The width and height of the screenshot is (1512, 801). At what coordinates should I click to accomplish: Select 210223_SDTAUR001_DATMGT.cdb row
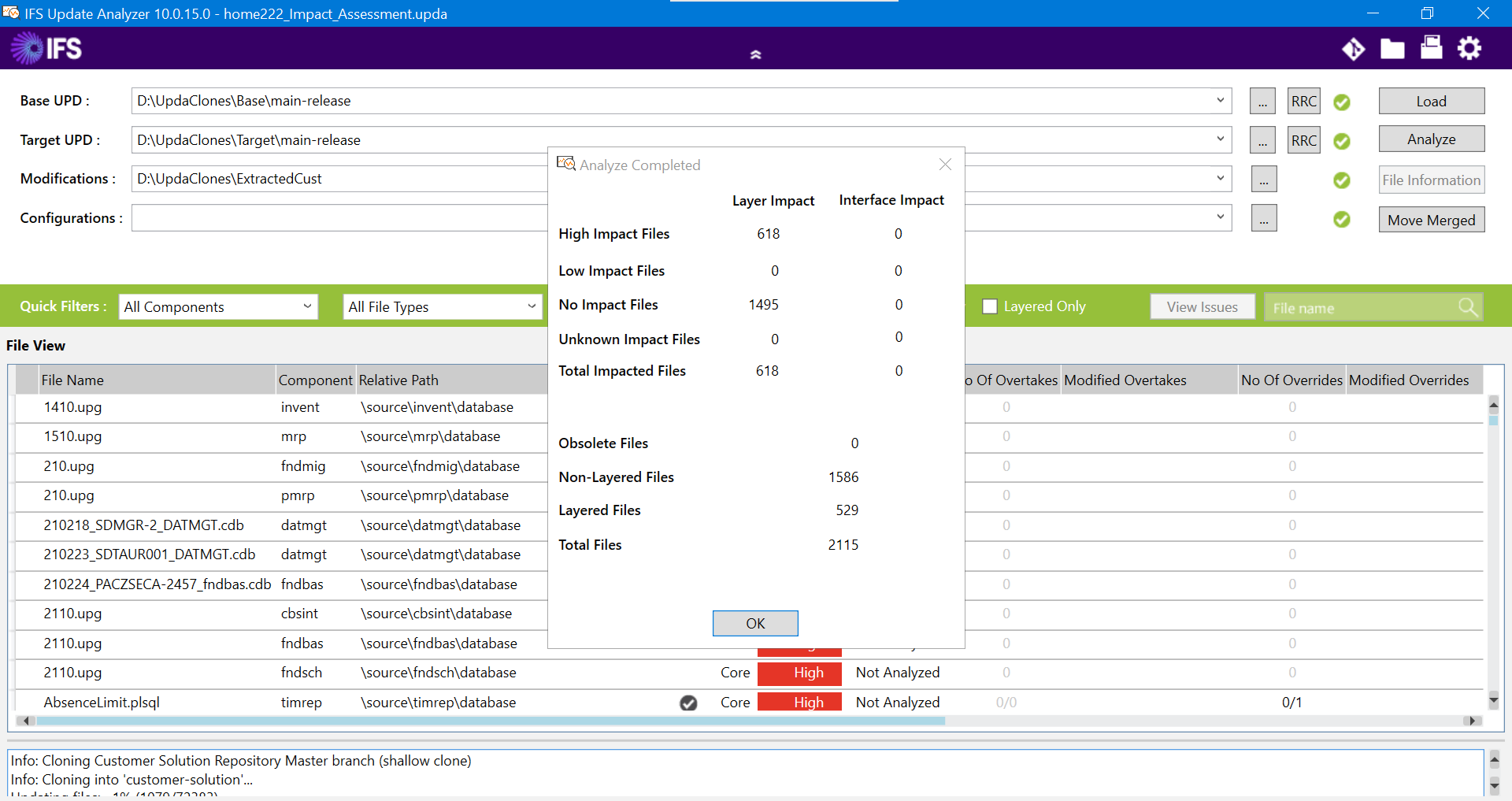coord(280,555)
